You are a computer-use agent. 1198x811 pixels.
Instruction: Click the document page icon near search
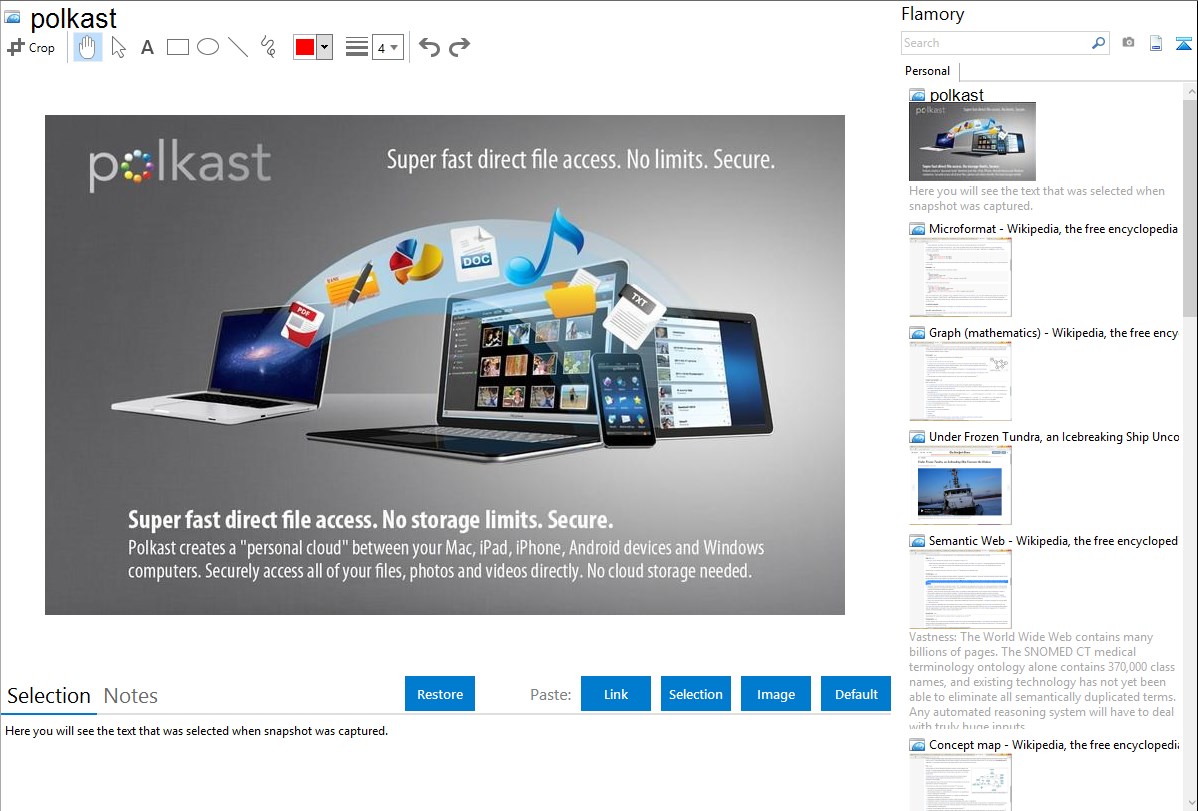(1156, 43)
